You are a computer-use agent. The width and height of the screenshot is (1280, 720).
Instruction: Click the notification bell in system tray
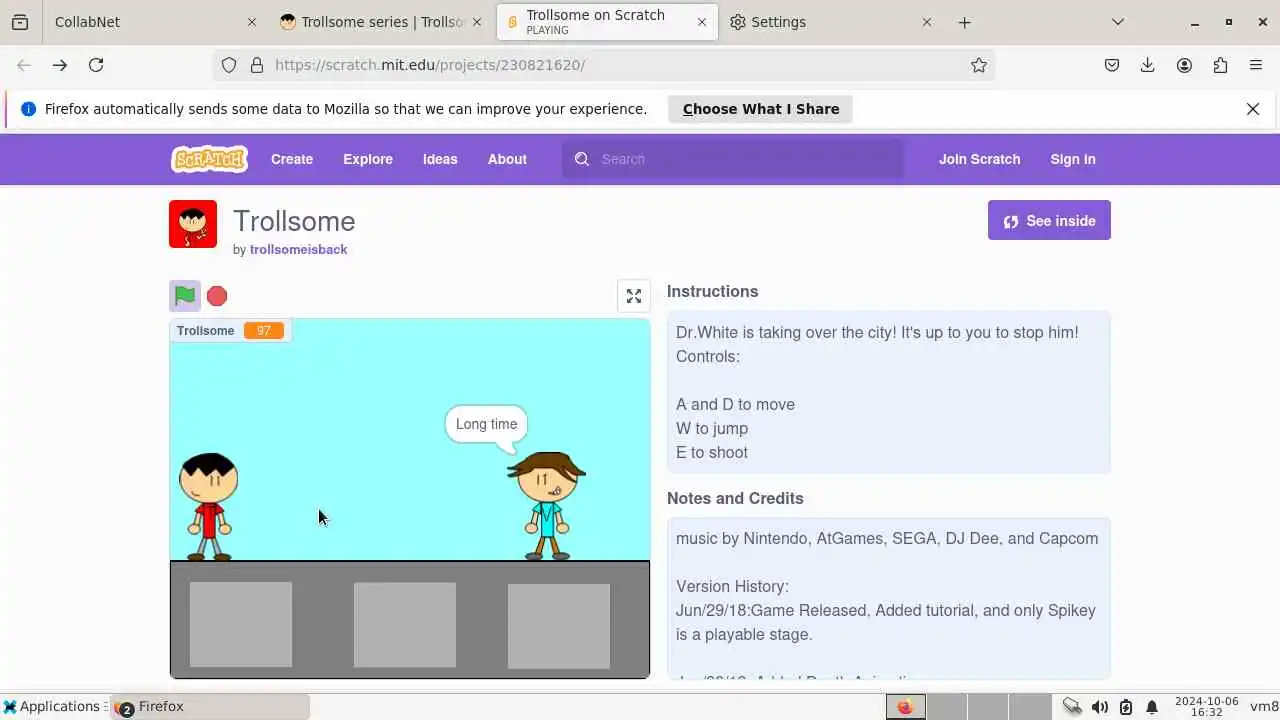pos(1152,707)
